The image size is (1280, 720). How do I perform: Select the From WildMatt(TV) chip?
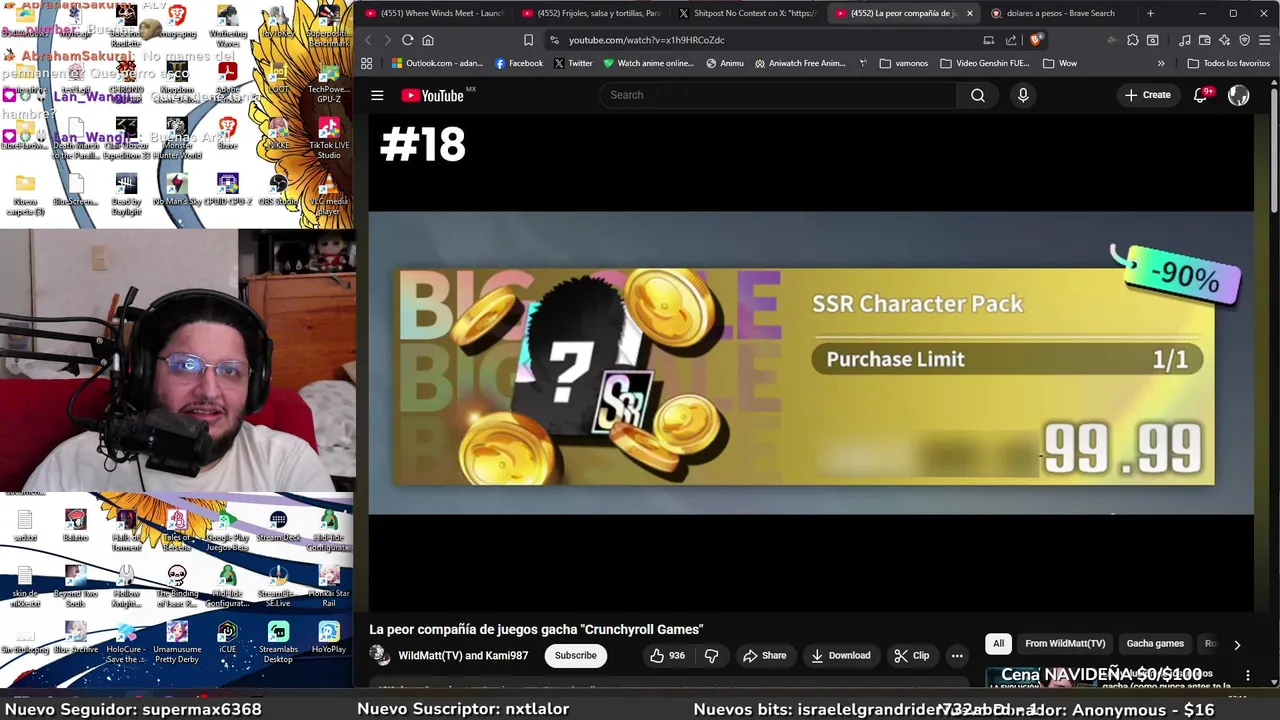[1065, 644]
